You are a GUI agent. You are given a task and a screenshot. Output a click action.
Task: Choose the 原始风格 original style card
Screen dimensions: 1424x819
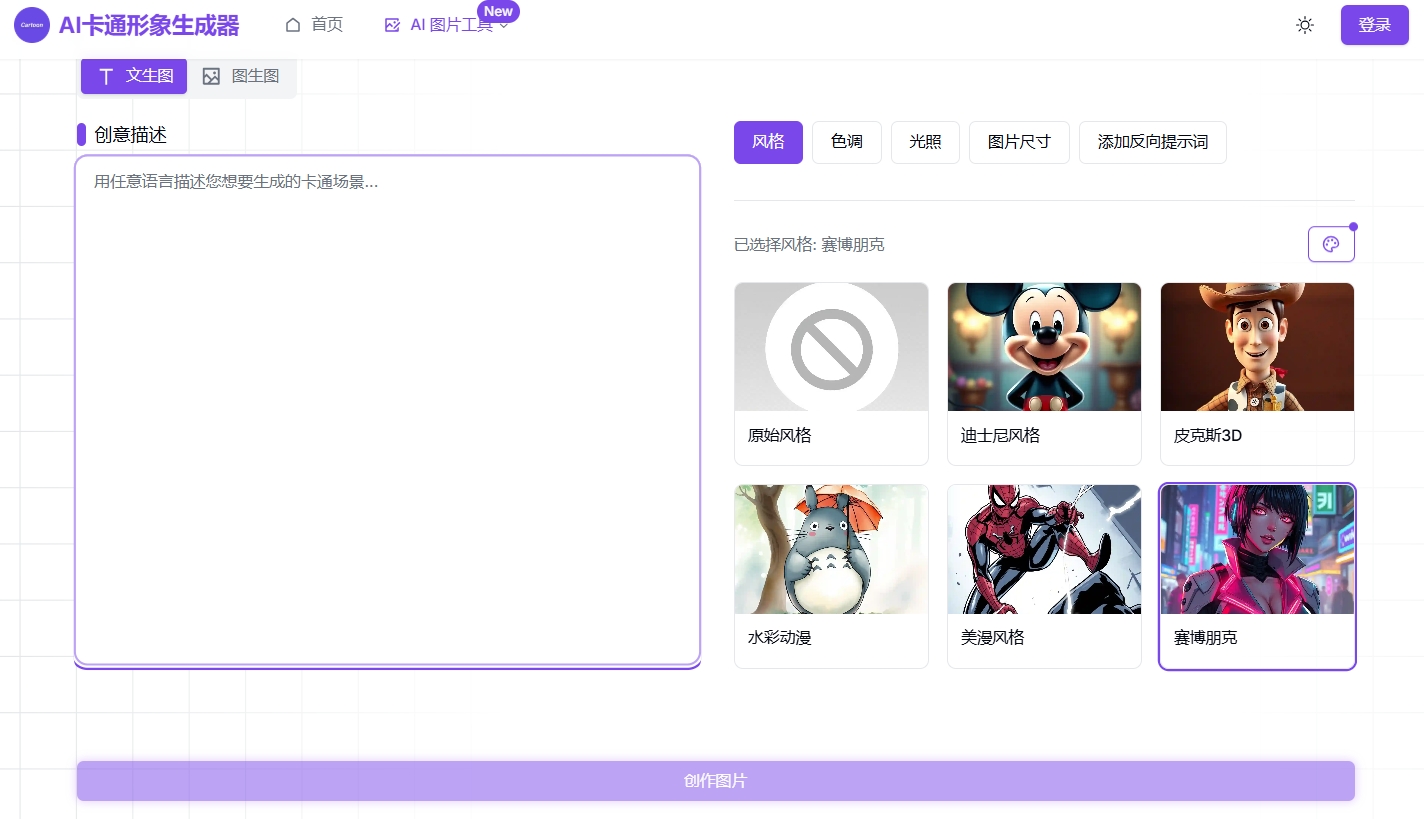click(x=831, y=374)
